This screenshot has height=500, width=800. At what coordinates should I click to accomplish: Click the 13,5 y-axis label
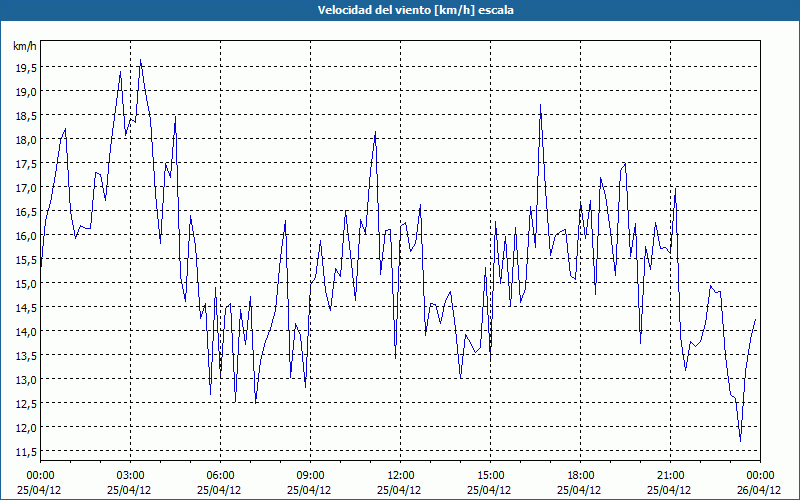25,355
